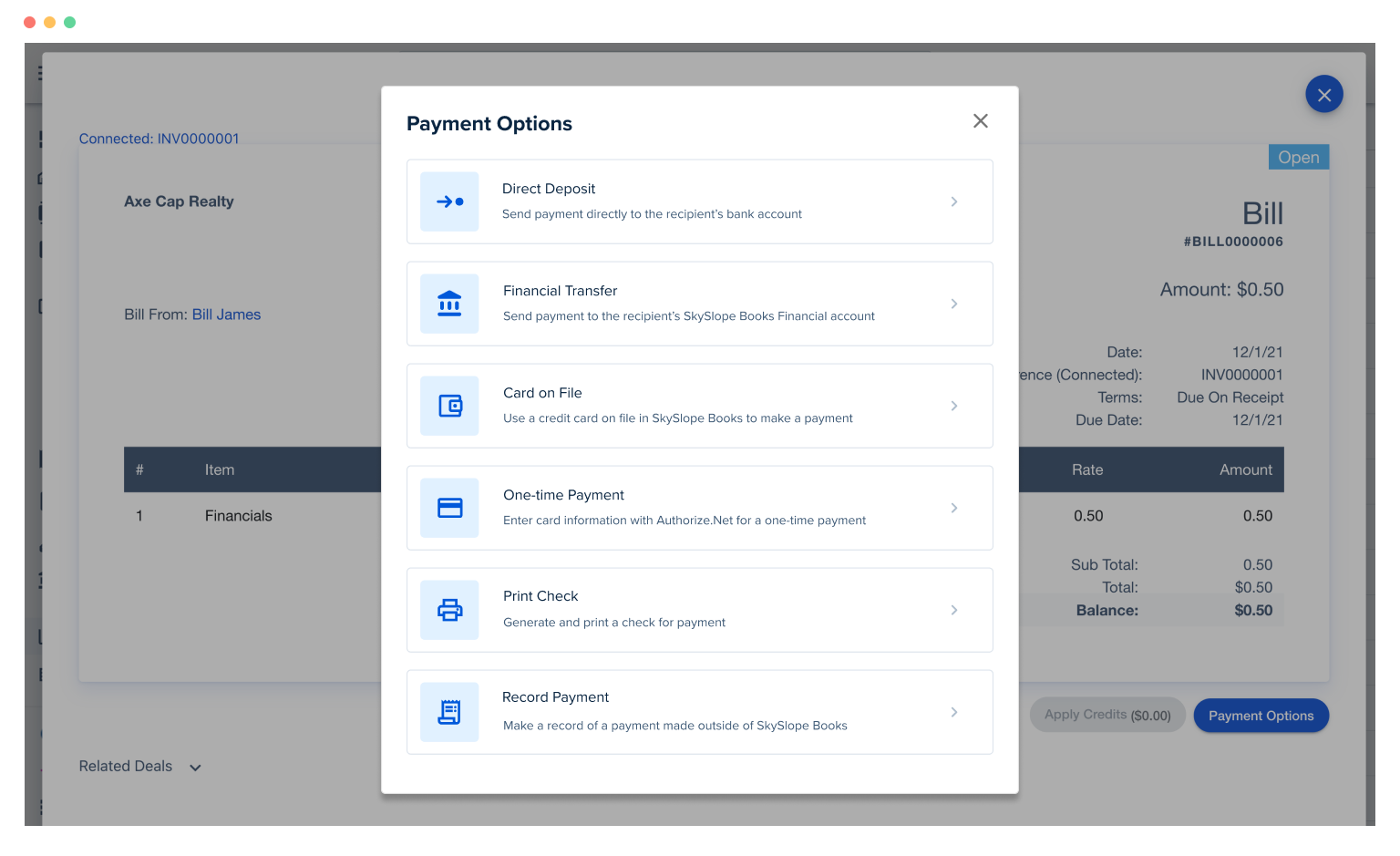Expand Record Payment using its right chevron

coord(954,712)
